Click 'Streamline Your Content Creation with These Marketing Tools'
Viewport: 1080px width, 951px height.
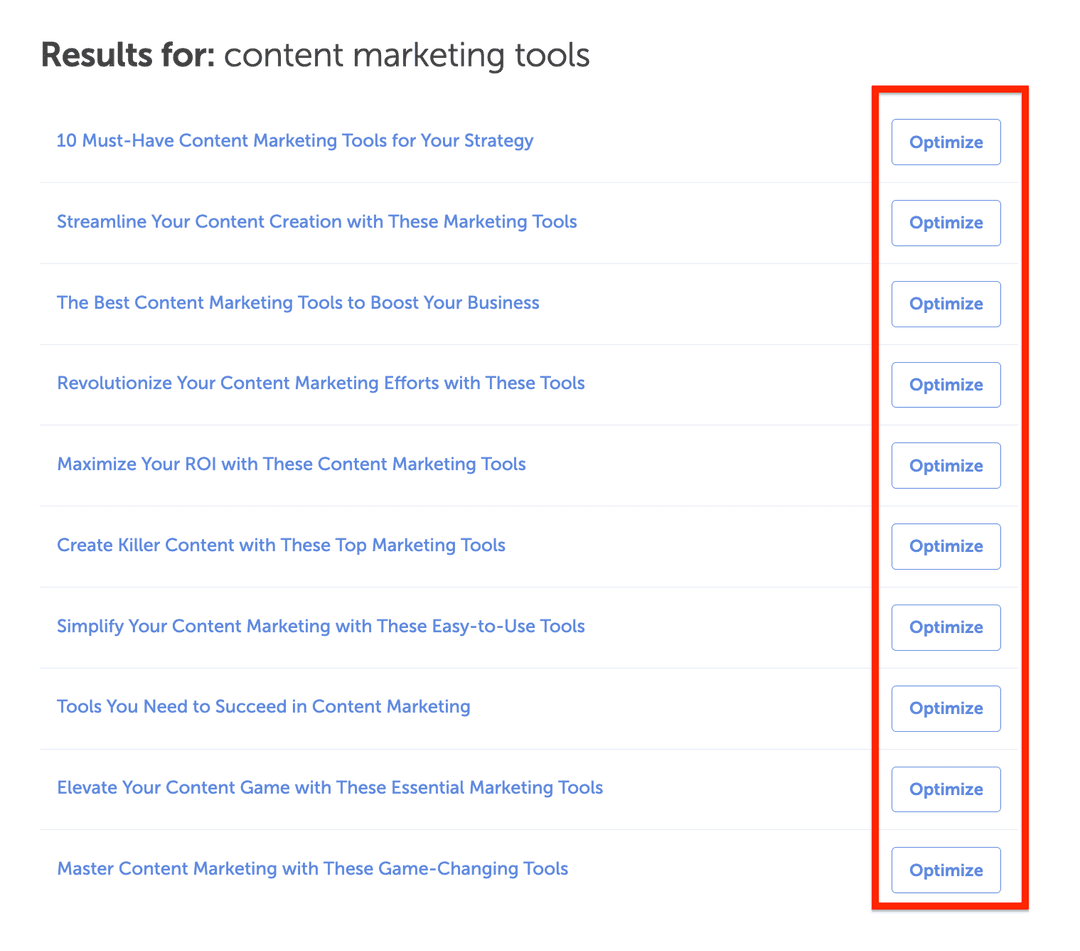click(x=317, y=222)
